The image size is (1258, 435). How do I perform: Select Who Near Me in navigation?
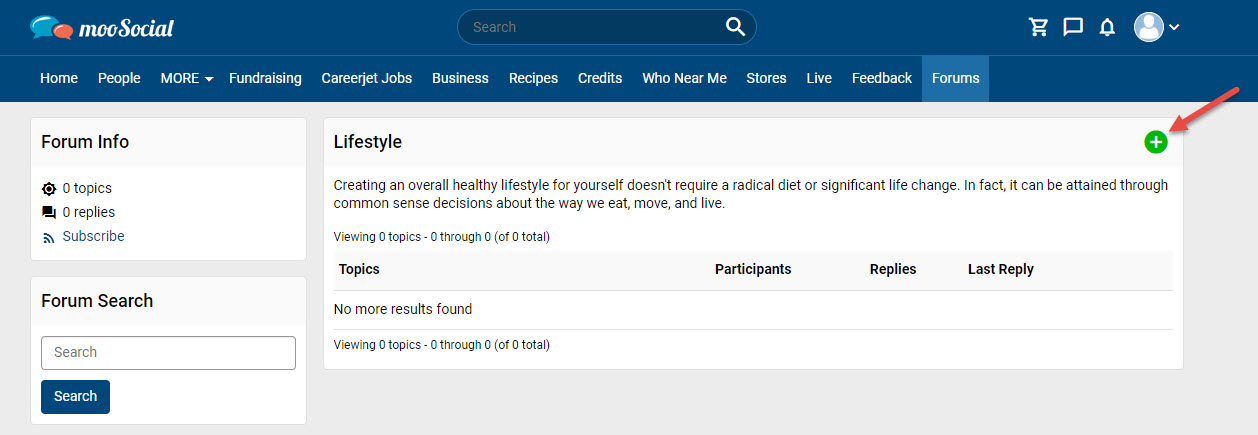[x=684, y=78]
